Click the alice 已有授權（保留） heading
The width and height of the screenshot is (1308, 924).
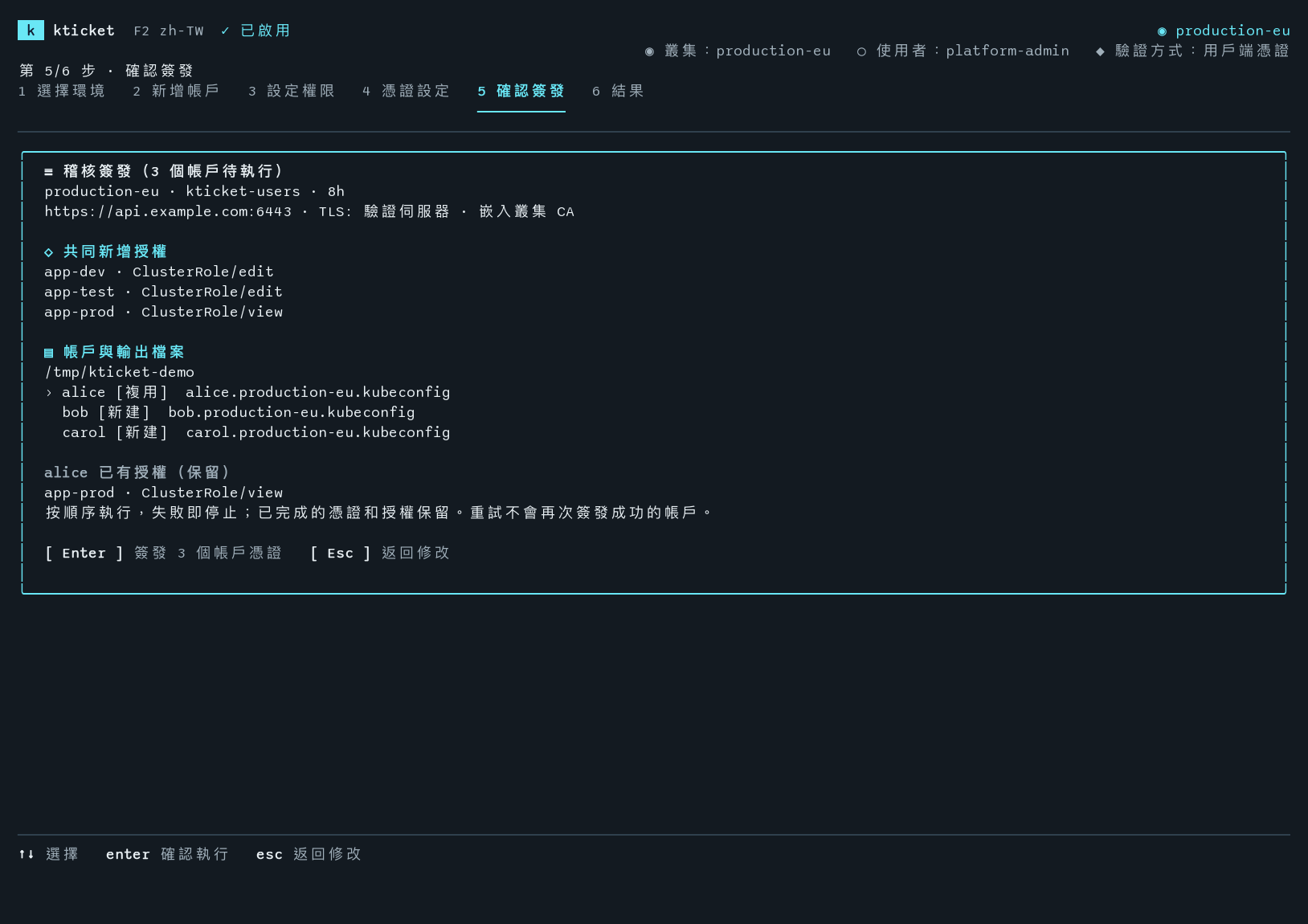(x=137, y=472)
